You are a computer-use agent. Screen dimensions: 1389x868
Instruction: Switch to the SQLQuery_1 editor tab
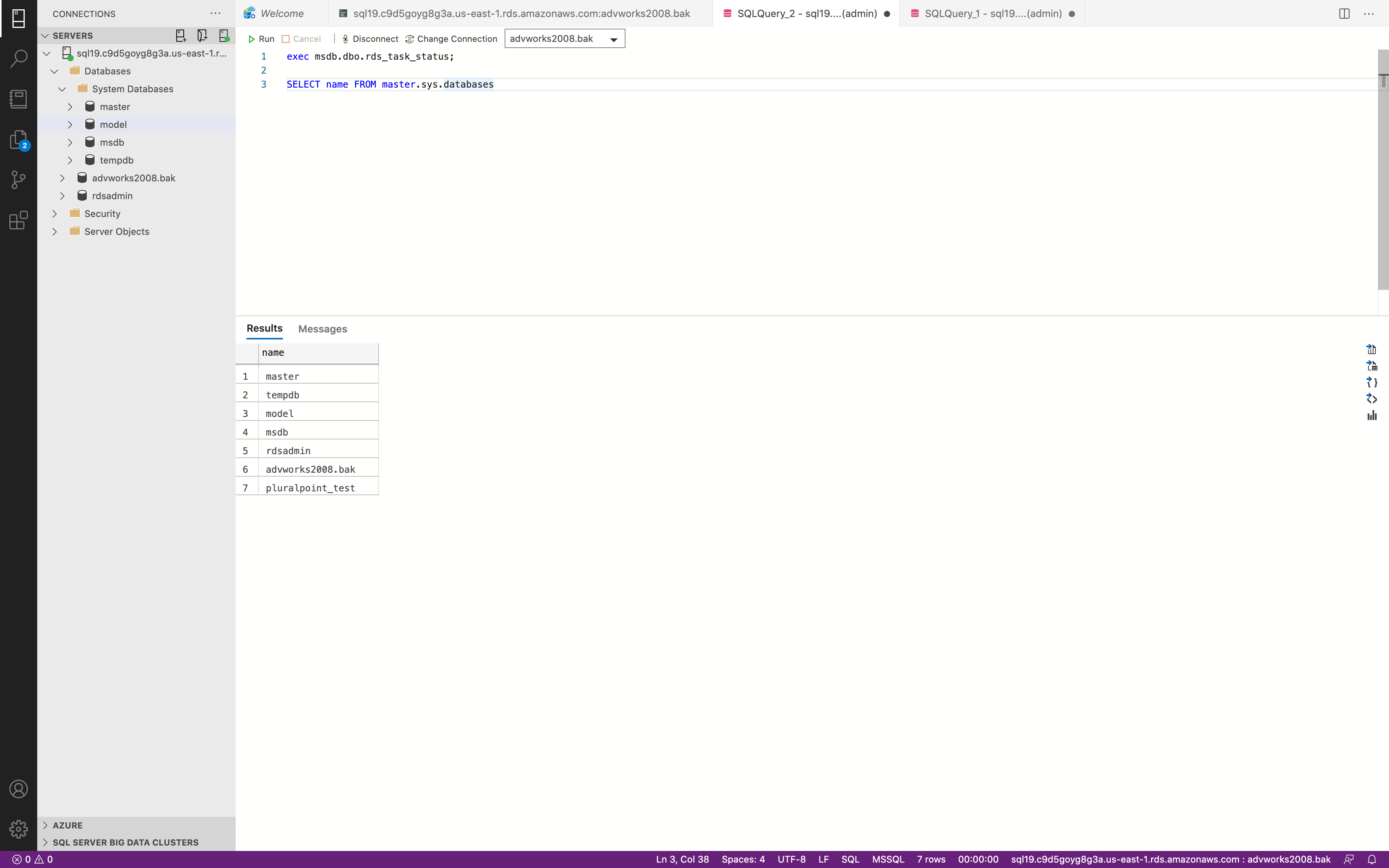pyautogui.click(x=993, y=14)
